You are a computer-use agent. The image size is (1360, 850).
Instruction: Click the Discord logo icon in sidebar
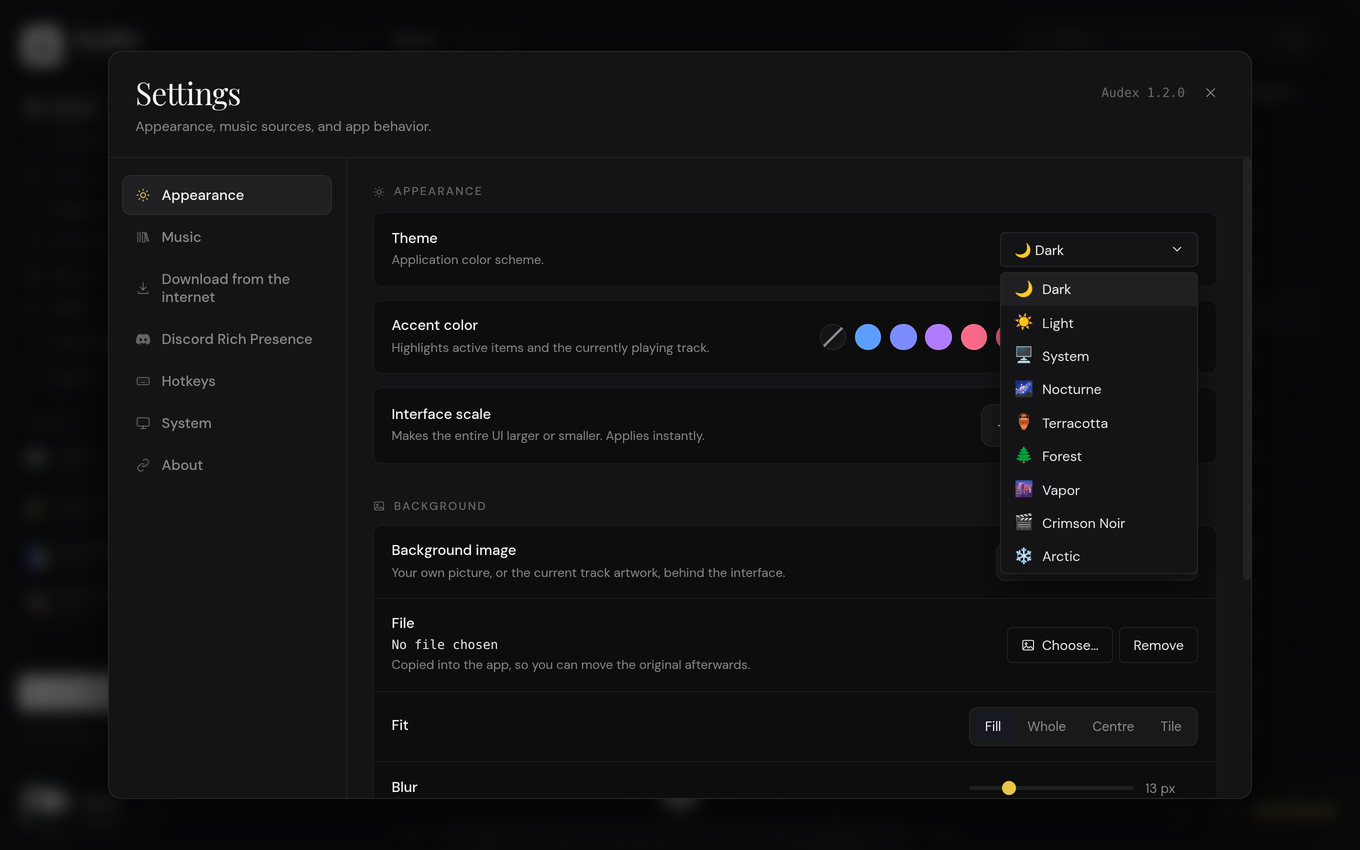(143, 339)
